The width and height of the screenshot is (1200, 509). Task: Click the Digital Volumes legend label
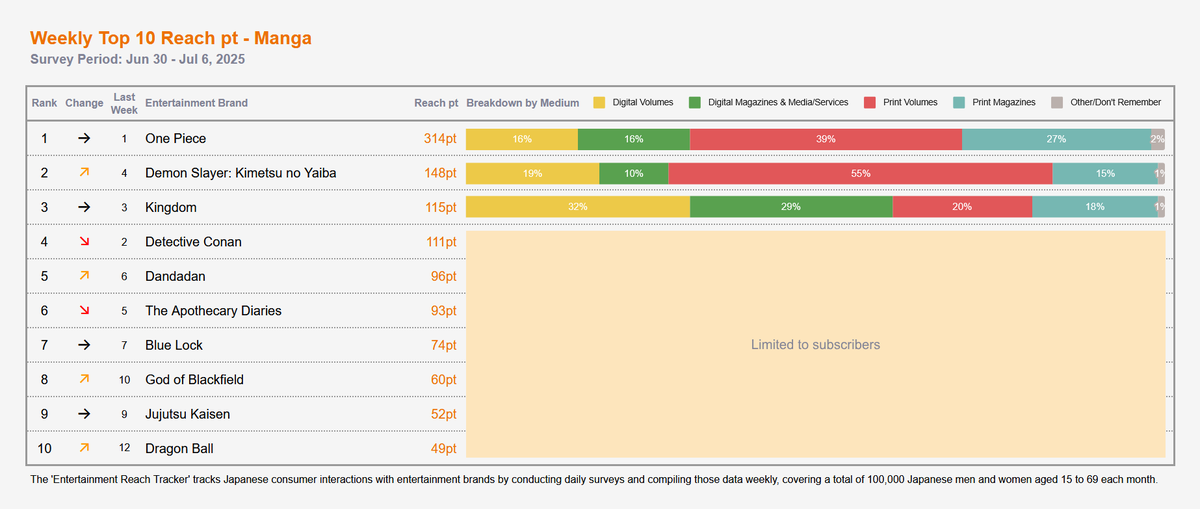click(x=643, y=103)
